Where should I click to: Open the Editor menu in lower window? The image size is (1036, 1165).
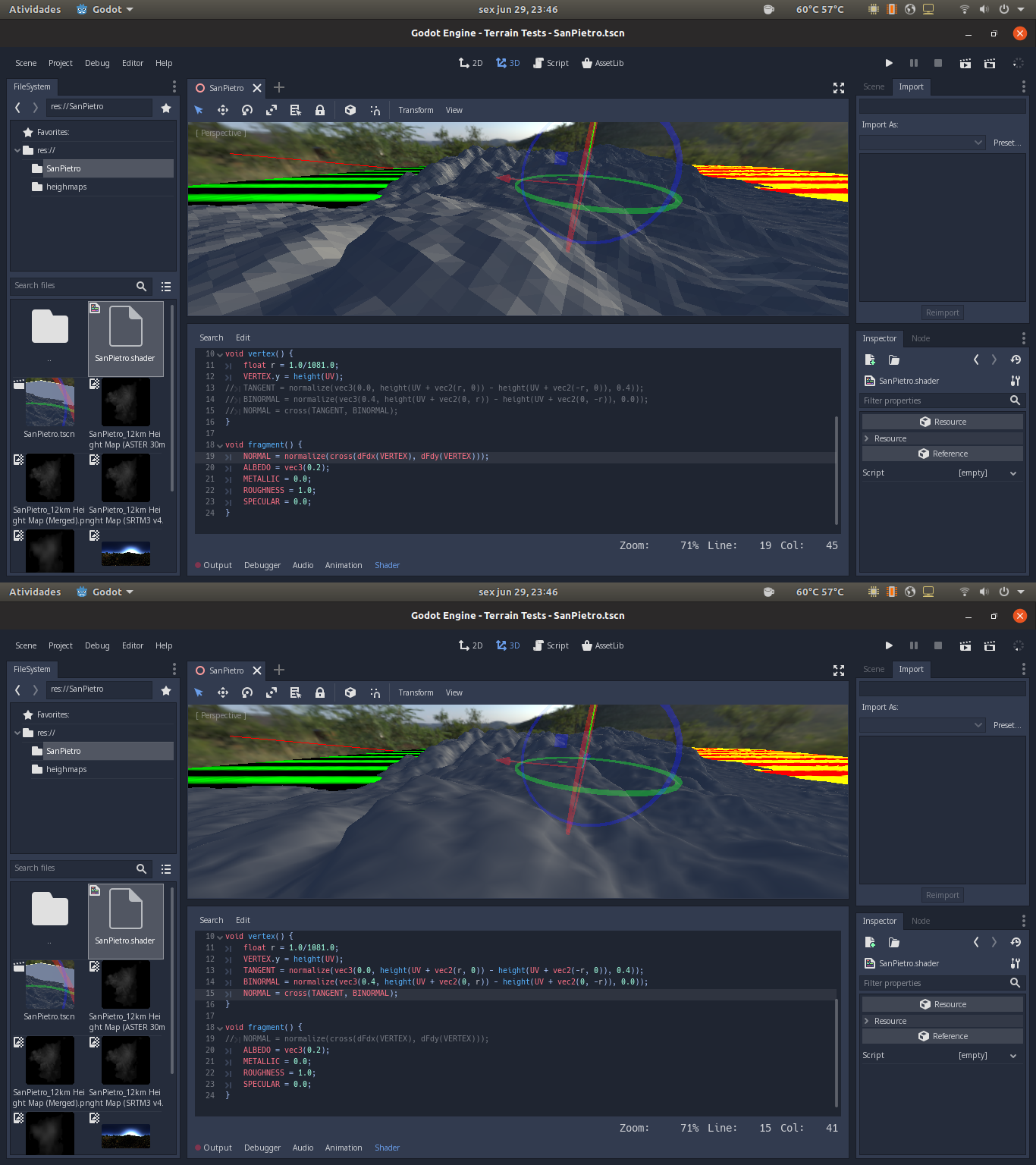click(133, 645)
